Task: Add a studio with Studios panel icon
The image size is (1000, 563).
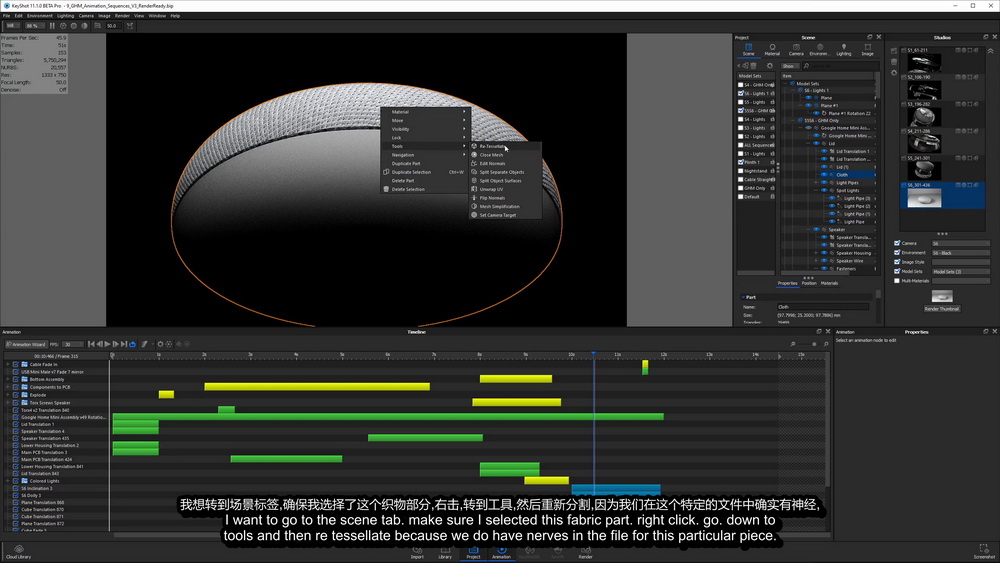Action: (x=893, y=51)
